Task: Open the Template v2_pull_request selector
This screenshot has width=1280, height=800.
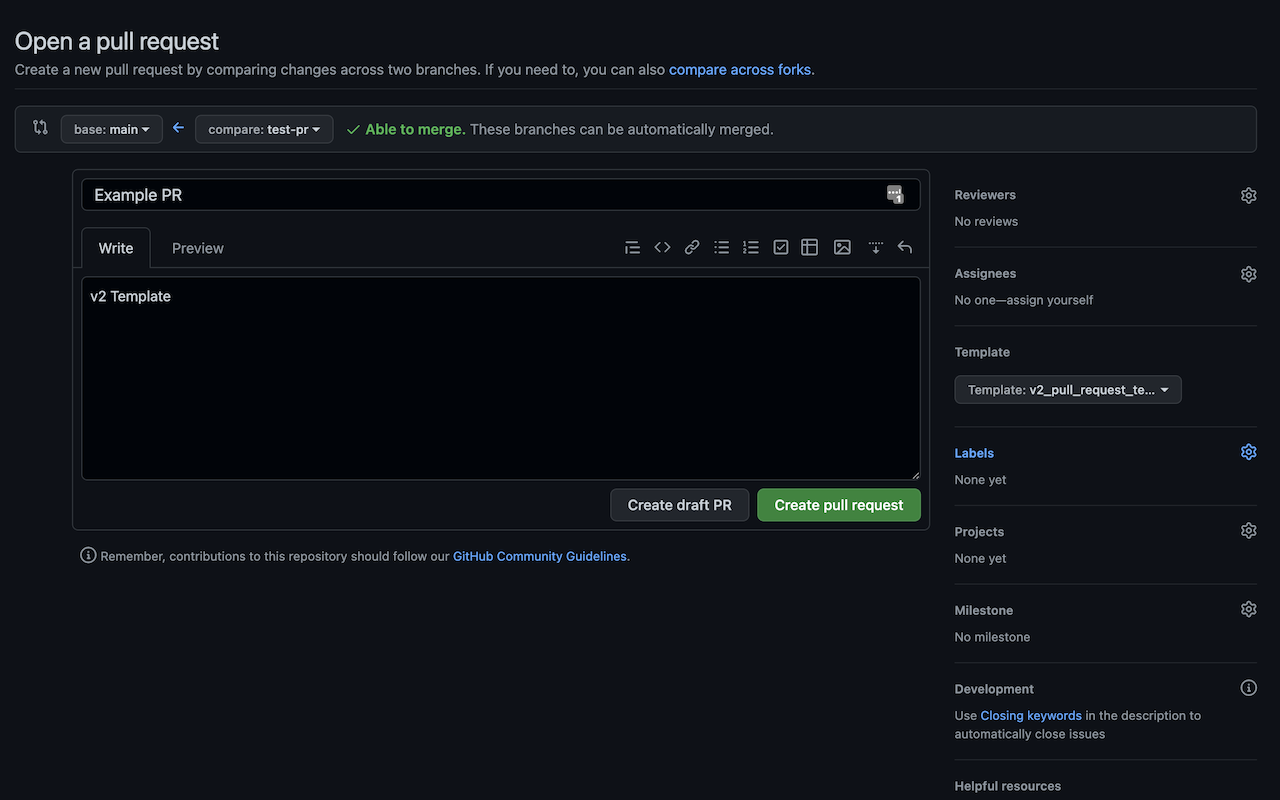Action: pyautogui.click(x=1067, y=389)
